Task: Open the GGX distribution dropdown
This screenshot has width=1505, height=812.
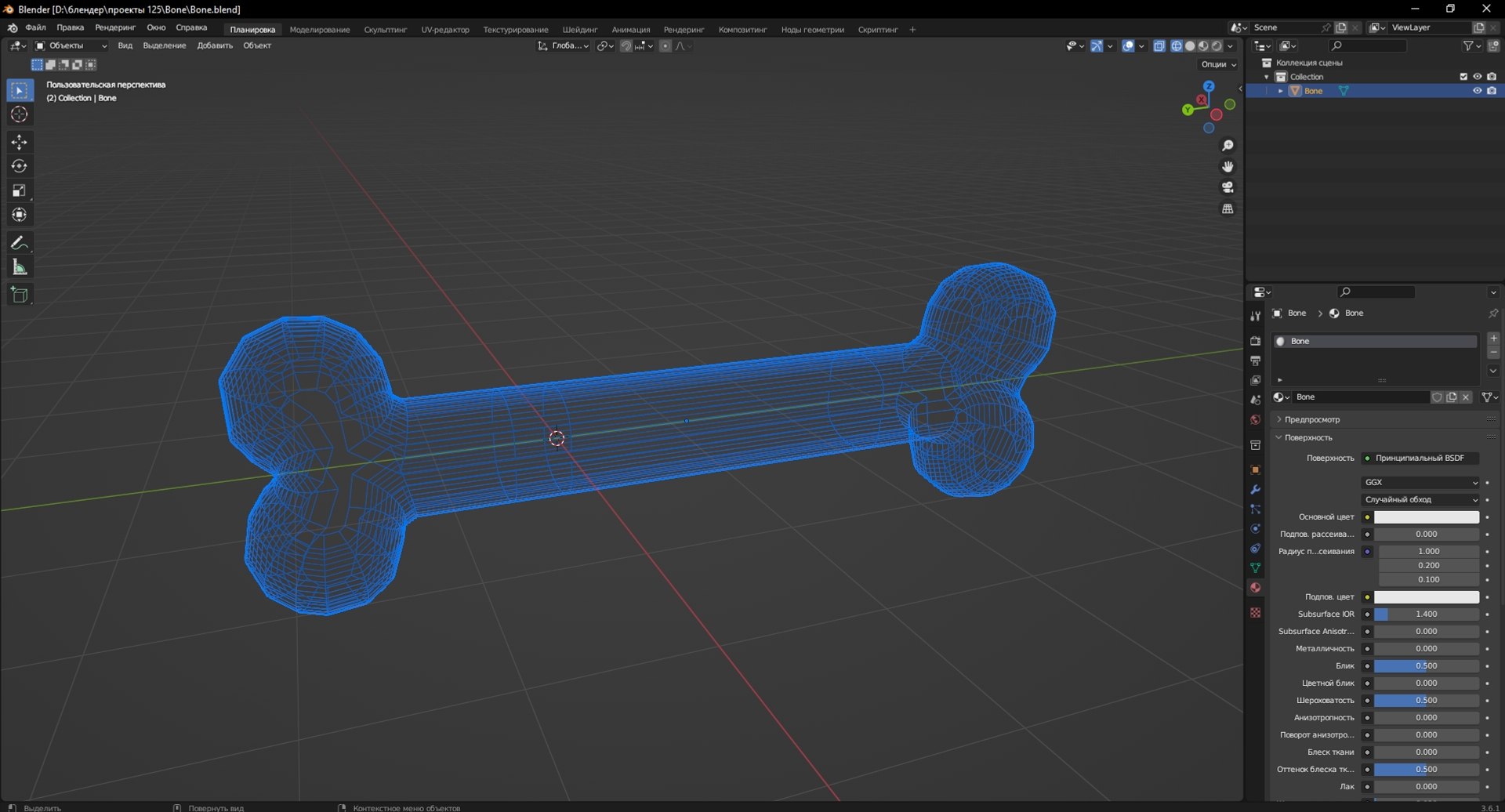Action: click(1420, 482)
